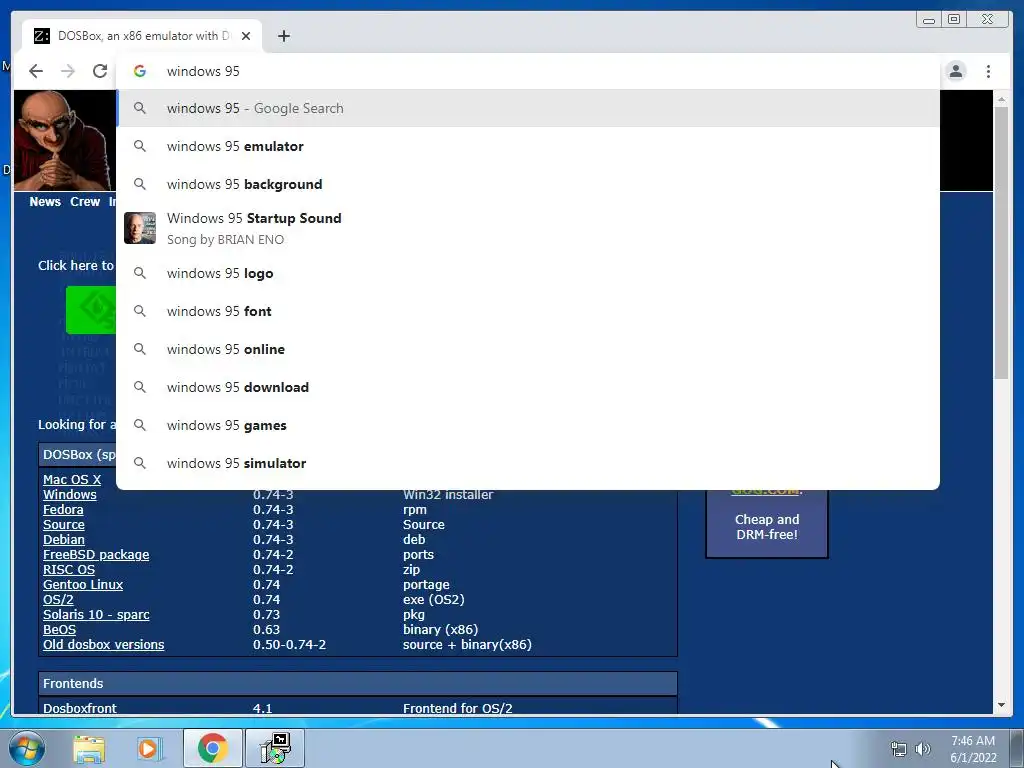The height and width of the screenshot is (768, 1024).
Task: Click the network tray icon
Action: click(899, 749)
